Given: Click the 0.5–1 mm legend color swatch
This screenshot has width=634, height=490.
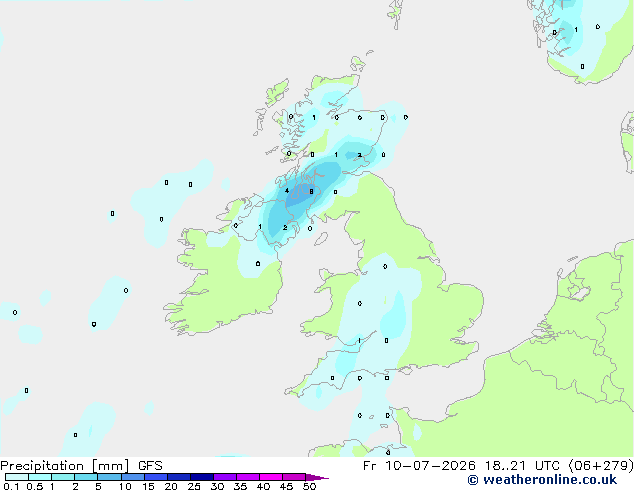Looking at the screenshot, I should [x=40, y=477].
